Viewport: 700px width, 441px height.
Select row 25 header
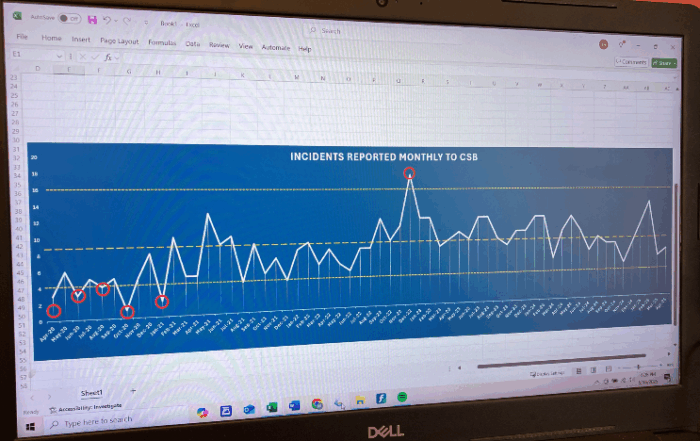(14, 96)
